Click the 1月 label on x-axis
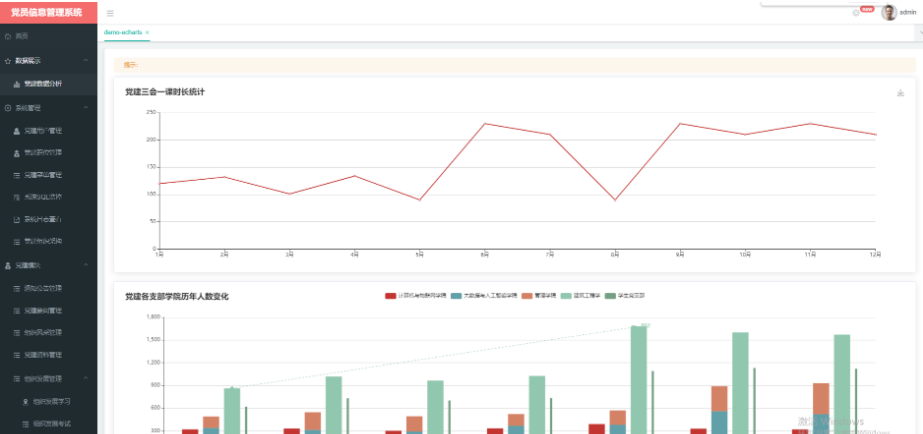This screenshot has width=923, height=434. tap(159, 254)
